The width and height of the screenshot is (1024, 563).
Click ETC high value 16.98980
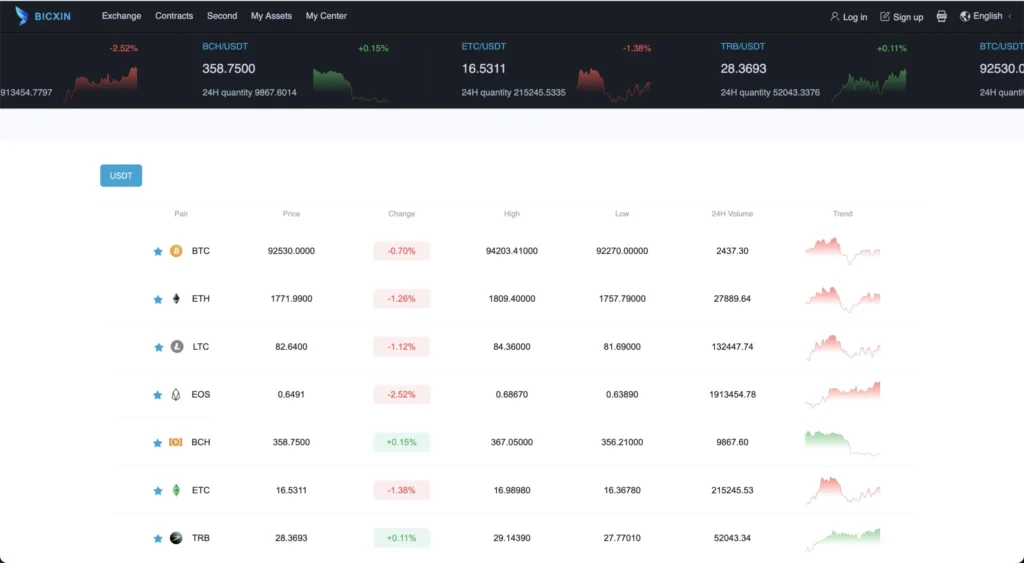coord(511,490)
